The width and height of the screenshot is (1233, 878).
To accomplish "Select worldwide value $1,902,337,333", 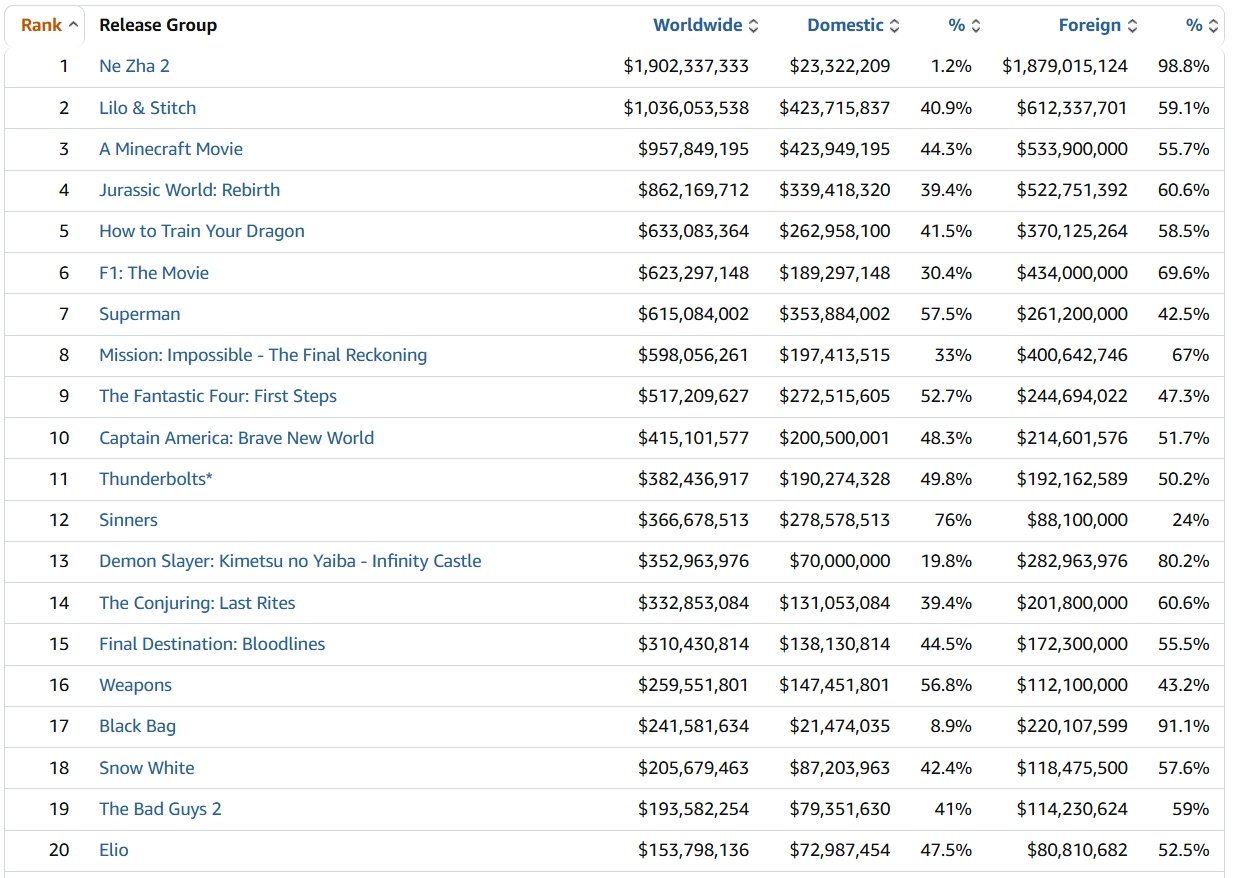I will click(686, 66).
